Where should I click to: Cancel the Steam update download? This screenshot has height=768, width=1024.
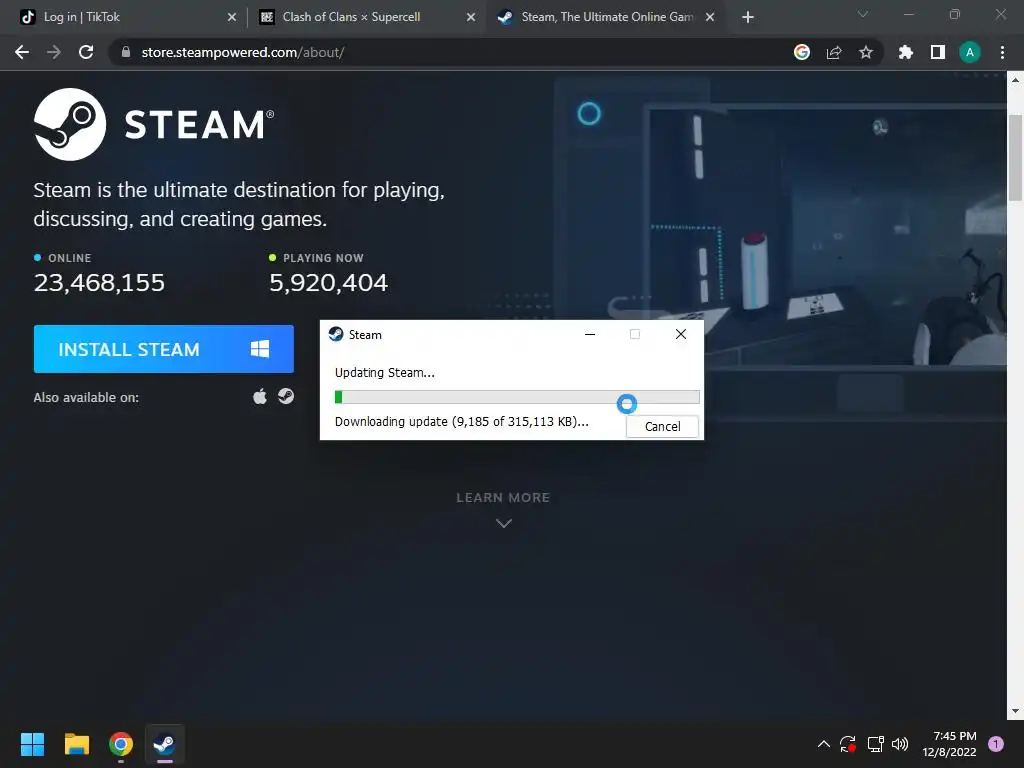pyautogui.click(x=662, y=426)
